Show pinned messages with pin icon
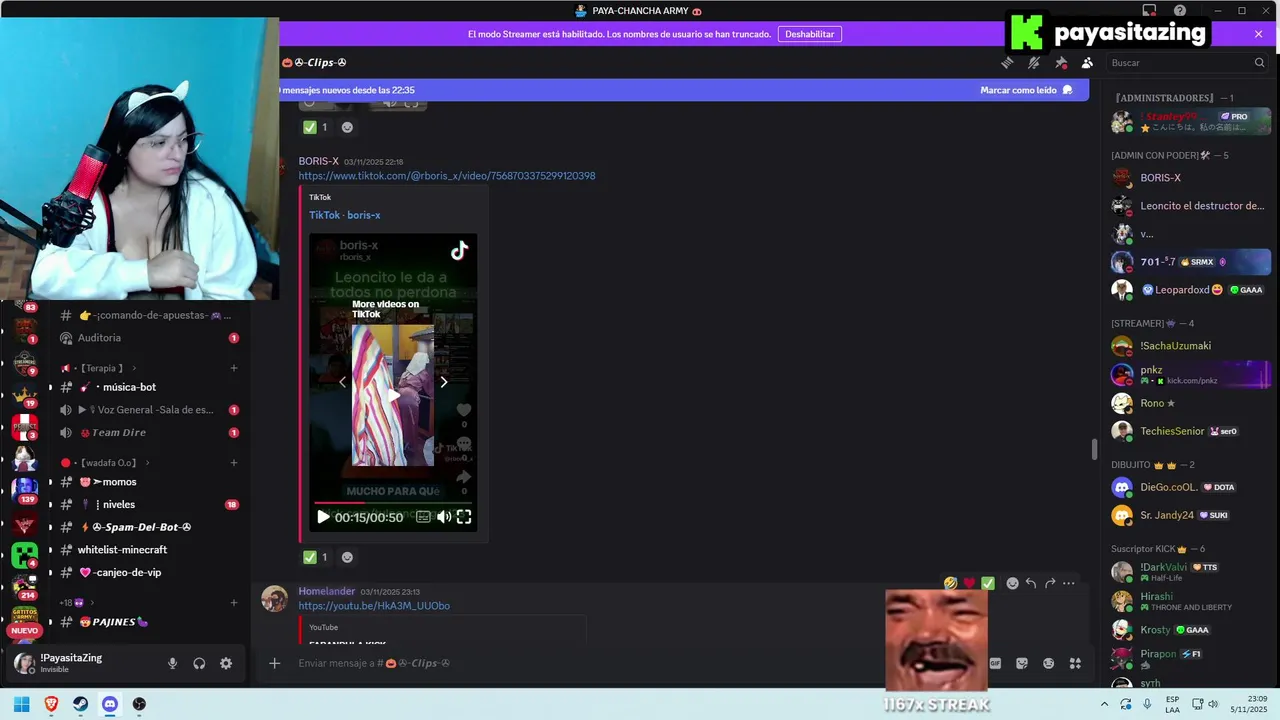1280x720 pixels. 1061,63
